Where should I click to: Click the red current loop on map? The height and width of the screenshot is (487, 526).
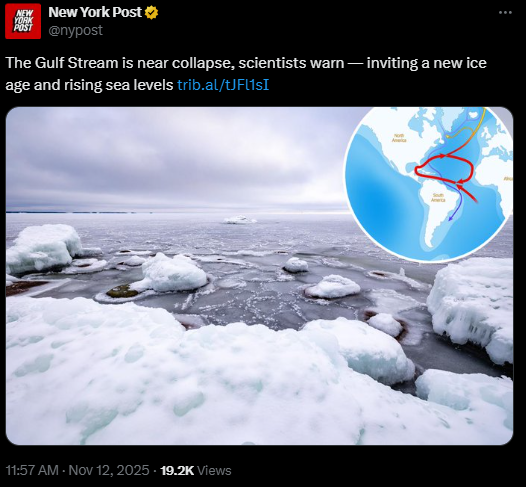click(444, 169)
